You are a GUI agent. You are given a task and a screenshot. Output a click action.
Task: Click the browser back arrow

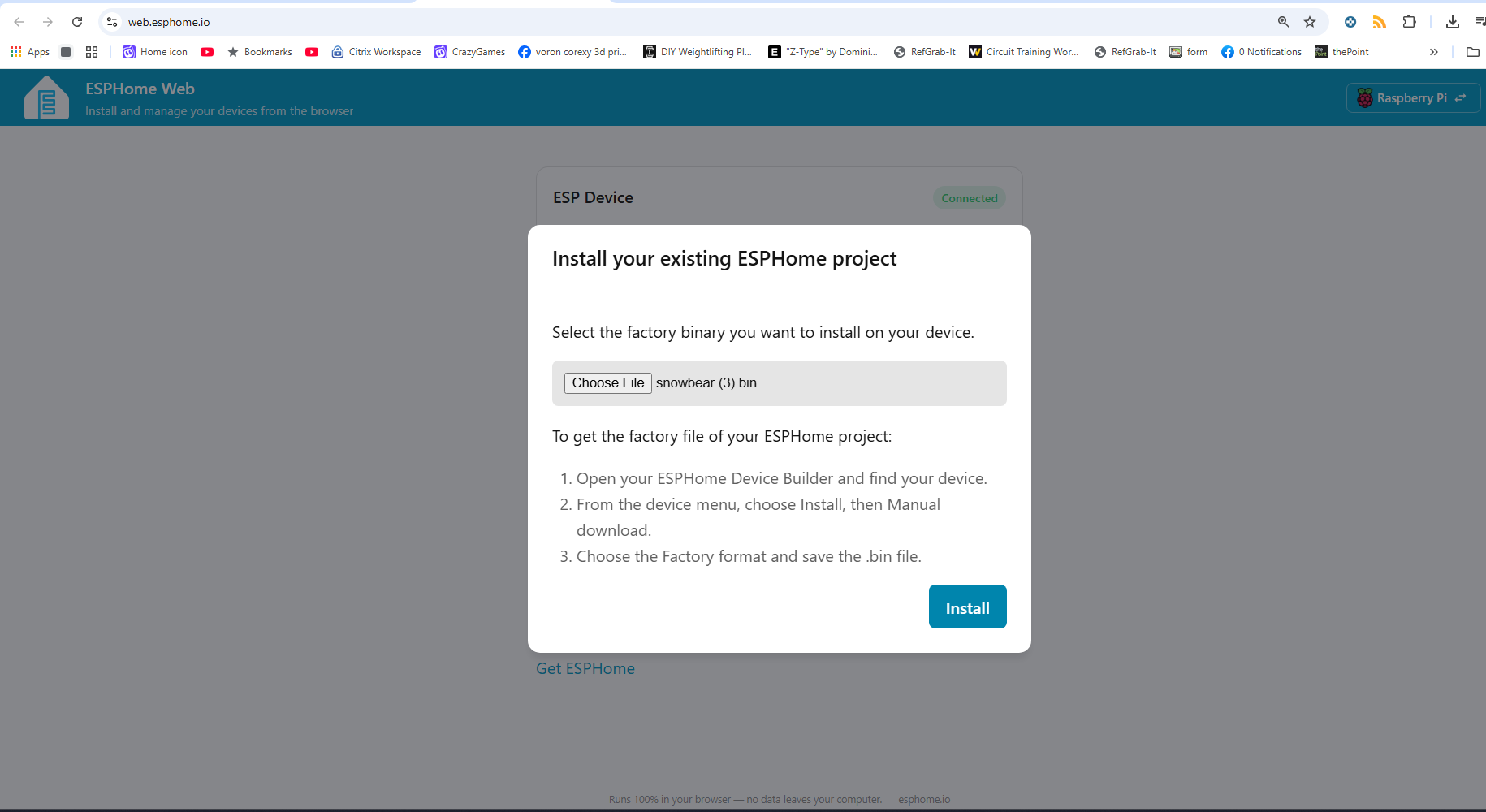pyautogui.click(x=19, y=22)
